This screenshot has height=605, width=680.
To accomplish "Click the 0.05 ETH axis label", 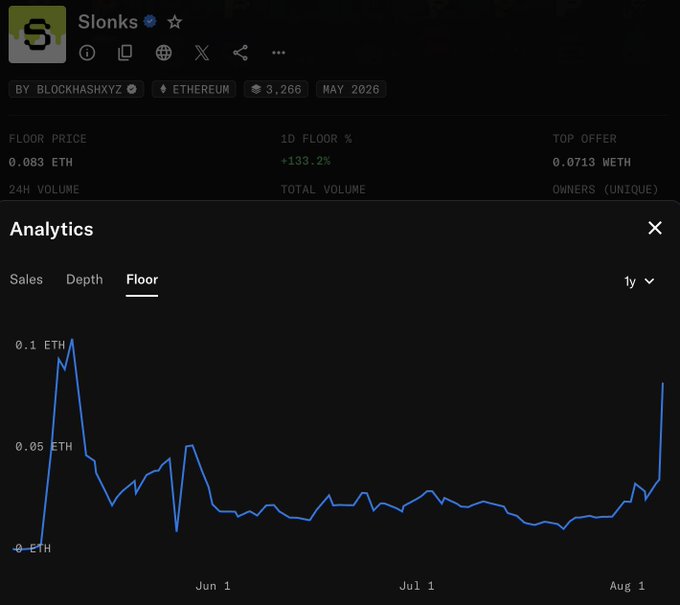I will (x=44, y=447).
